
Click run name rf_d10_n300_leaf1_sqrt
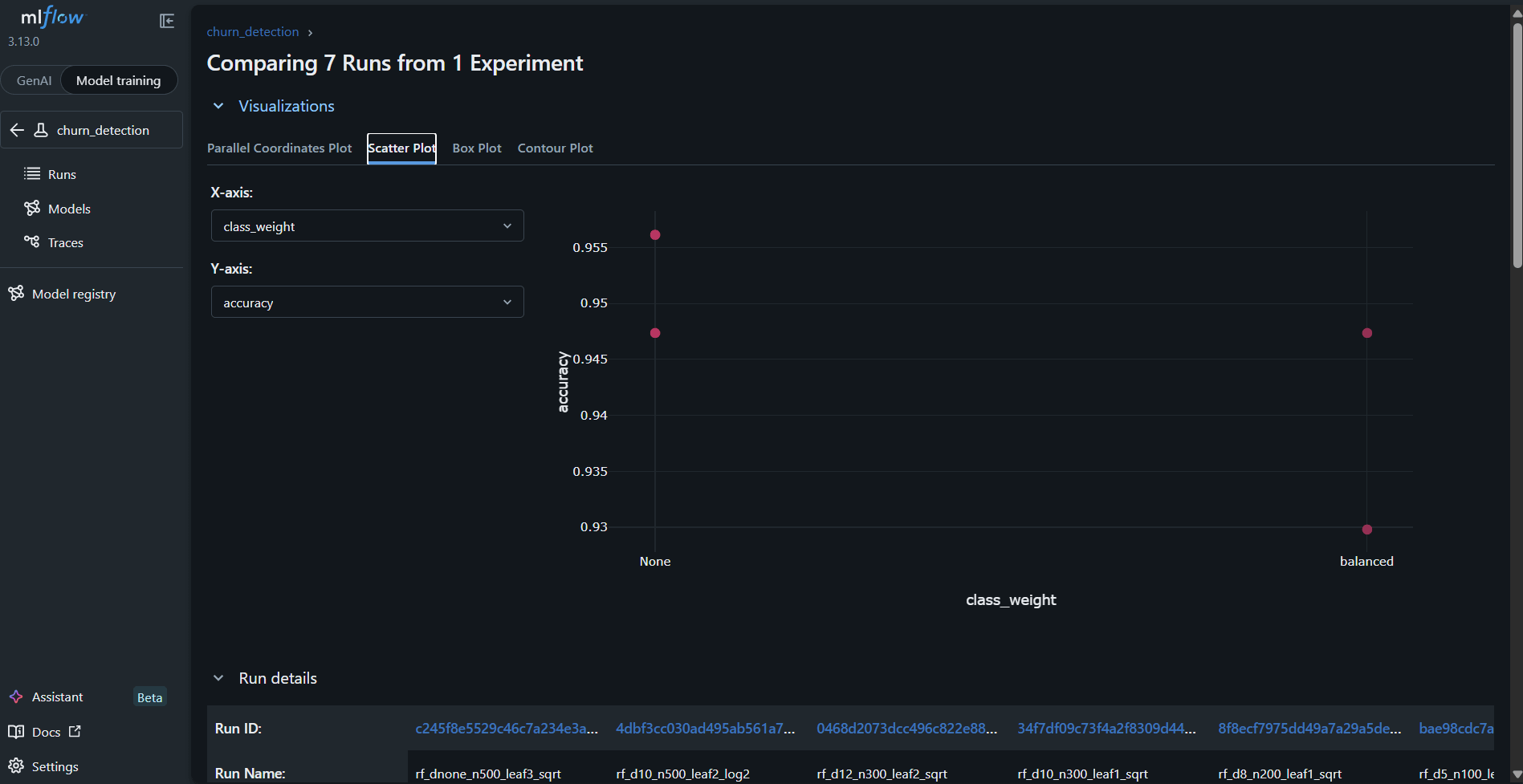pos(1083,774)
